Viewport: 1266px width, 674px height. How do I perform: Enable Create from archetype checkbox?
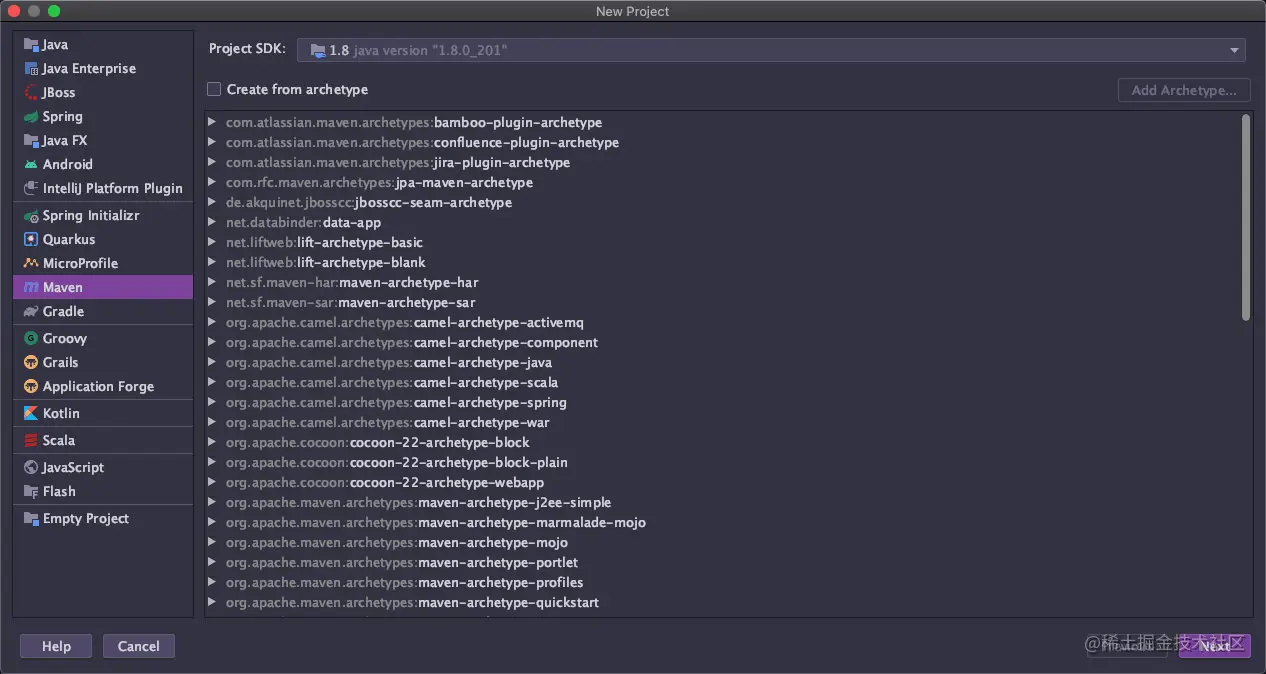pos(214,89)
